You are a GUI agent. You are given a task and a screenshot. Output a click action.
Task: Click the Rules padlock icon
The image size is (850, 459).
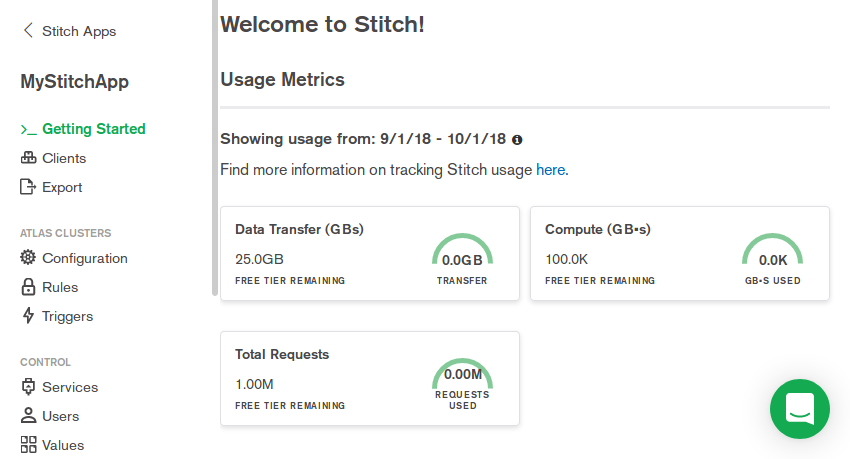pyautogui.click(x=28, y=287)
